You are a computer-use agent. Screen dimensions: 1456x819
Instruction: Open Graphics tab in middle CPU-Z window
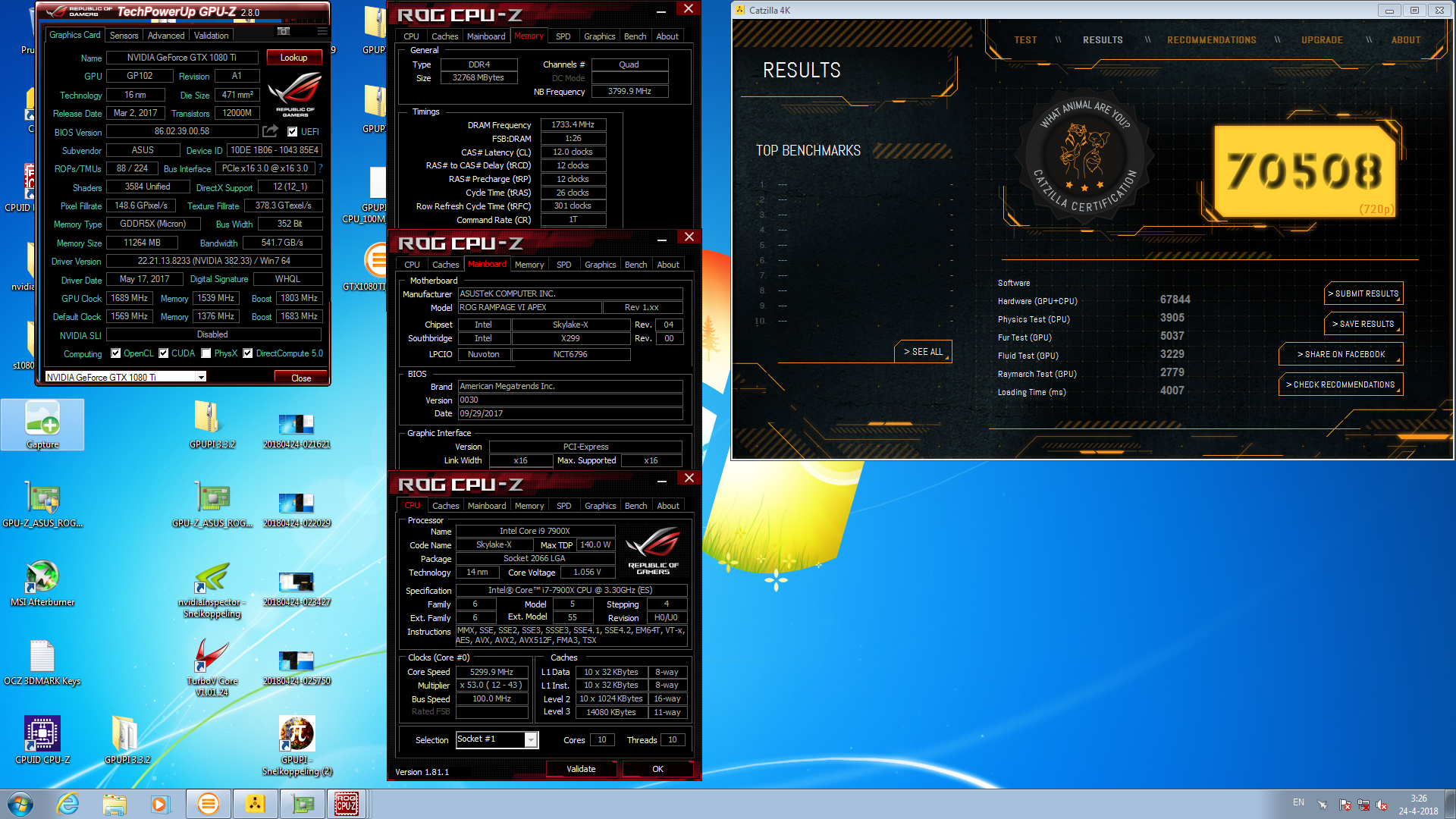(x=601, y=265)
